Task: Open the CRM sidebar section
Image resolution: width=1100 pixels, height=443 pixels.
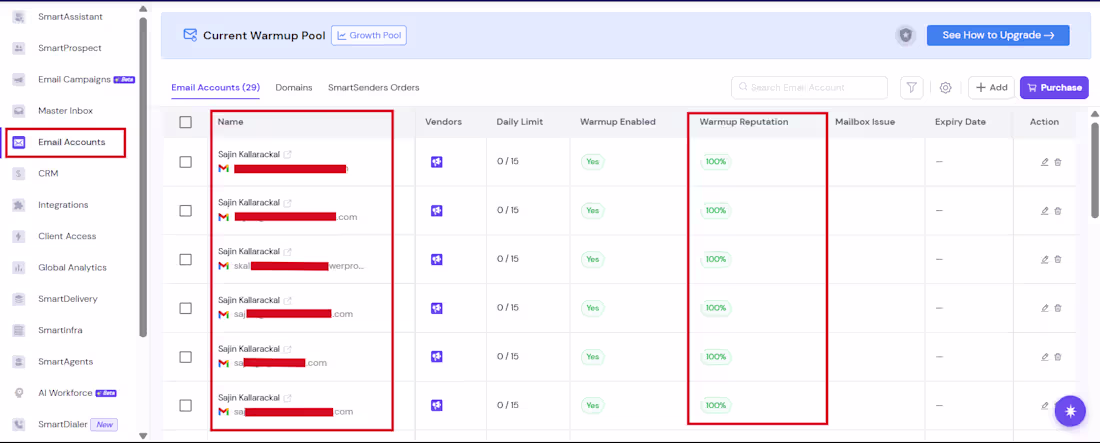Action: 48,173
